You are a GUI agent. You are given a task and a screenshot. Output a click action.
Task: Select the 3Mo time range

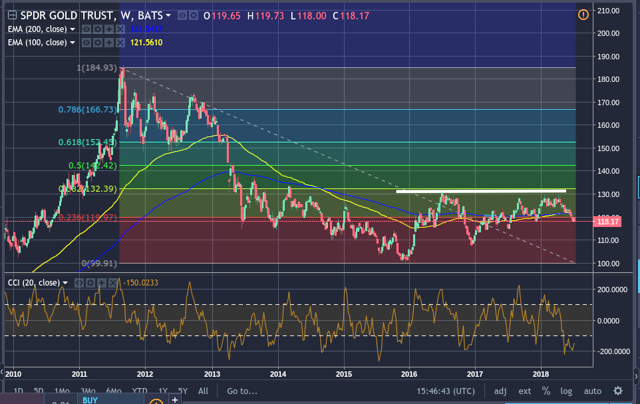[x=88, y=391]
